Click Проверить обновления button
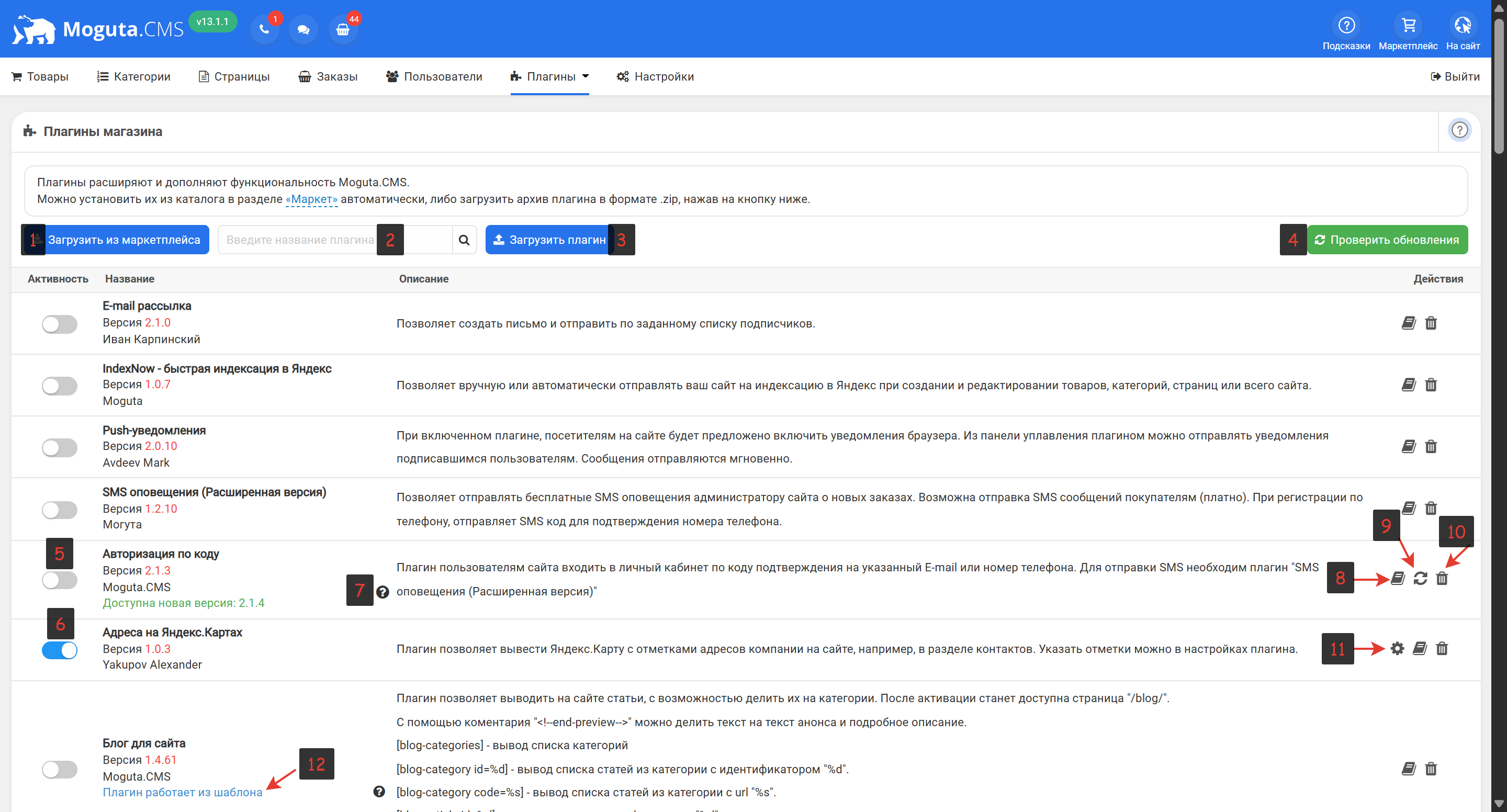The width and height of the screenshot is (1507, 812). (x=1387, y=240)
